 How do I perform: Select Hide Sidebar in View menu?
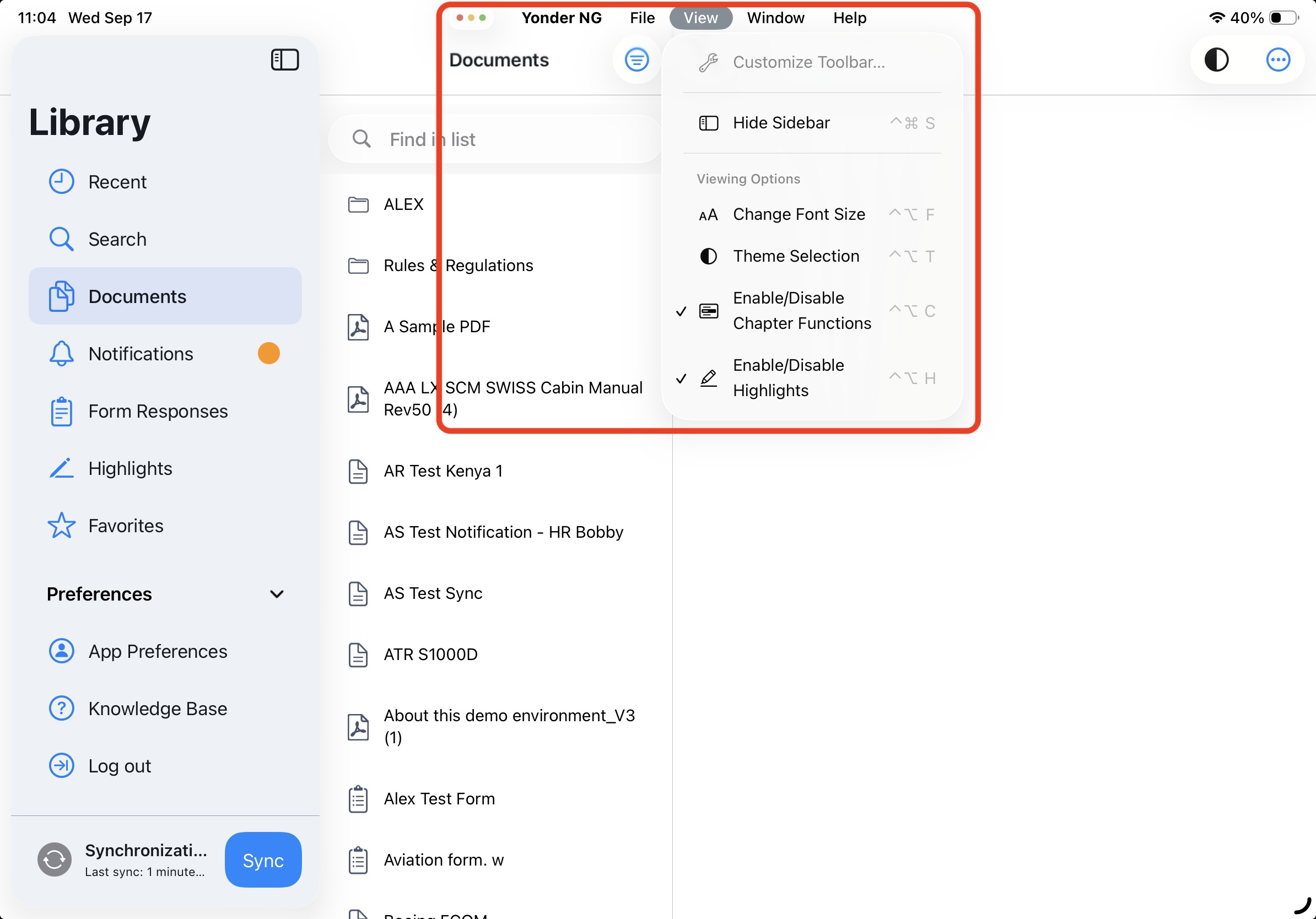point(781,123)
